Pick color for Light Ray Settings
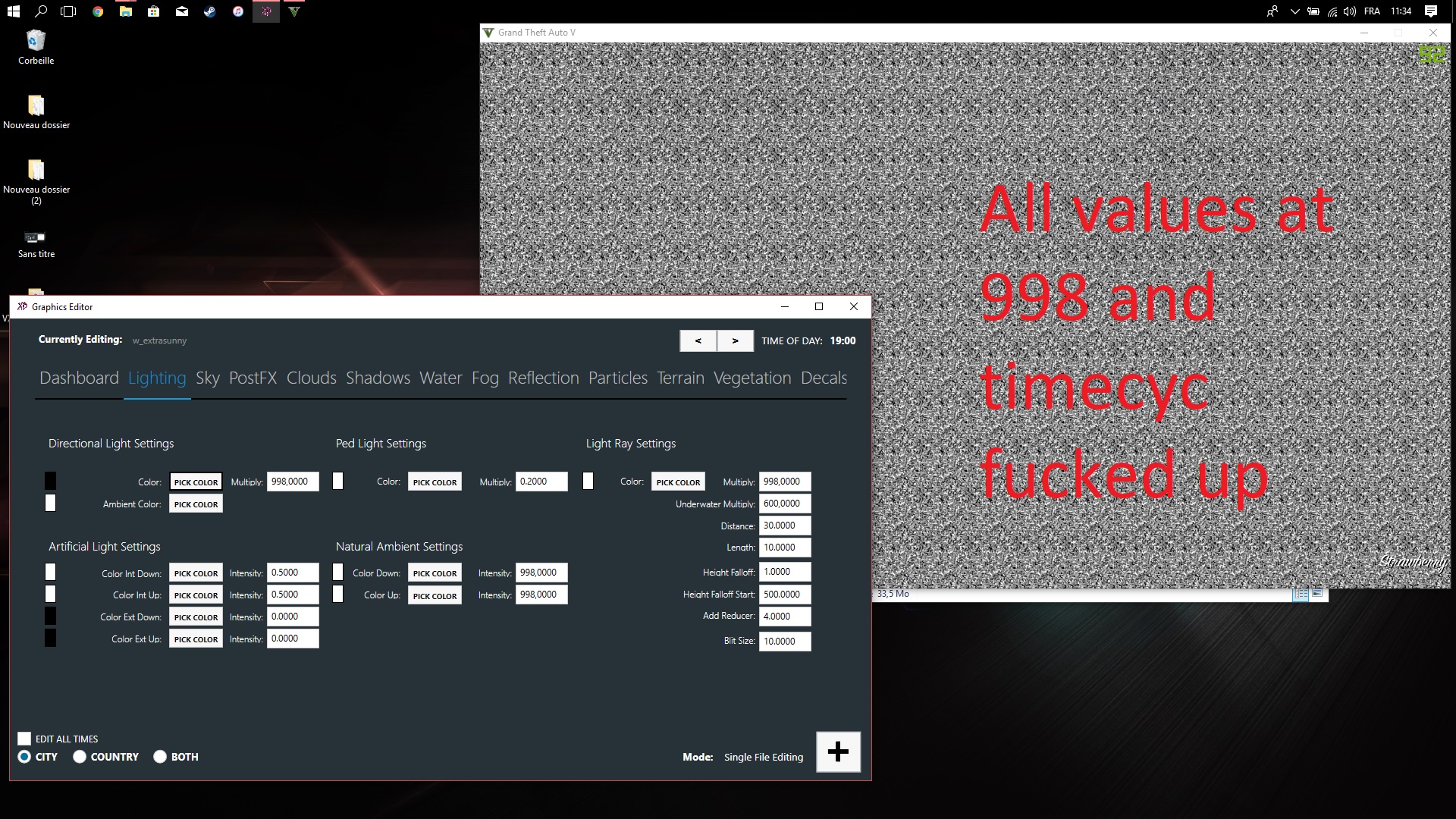The image size is (1456, 819). coord(678,482)
